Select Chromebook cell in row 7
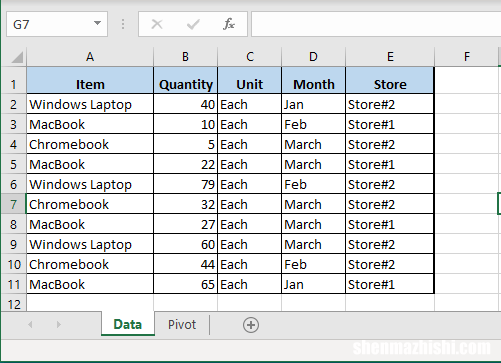501x363 pixels. pos(90,204)
